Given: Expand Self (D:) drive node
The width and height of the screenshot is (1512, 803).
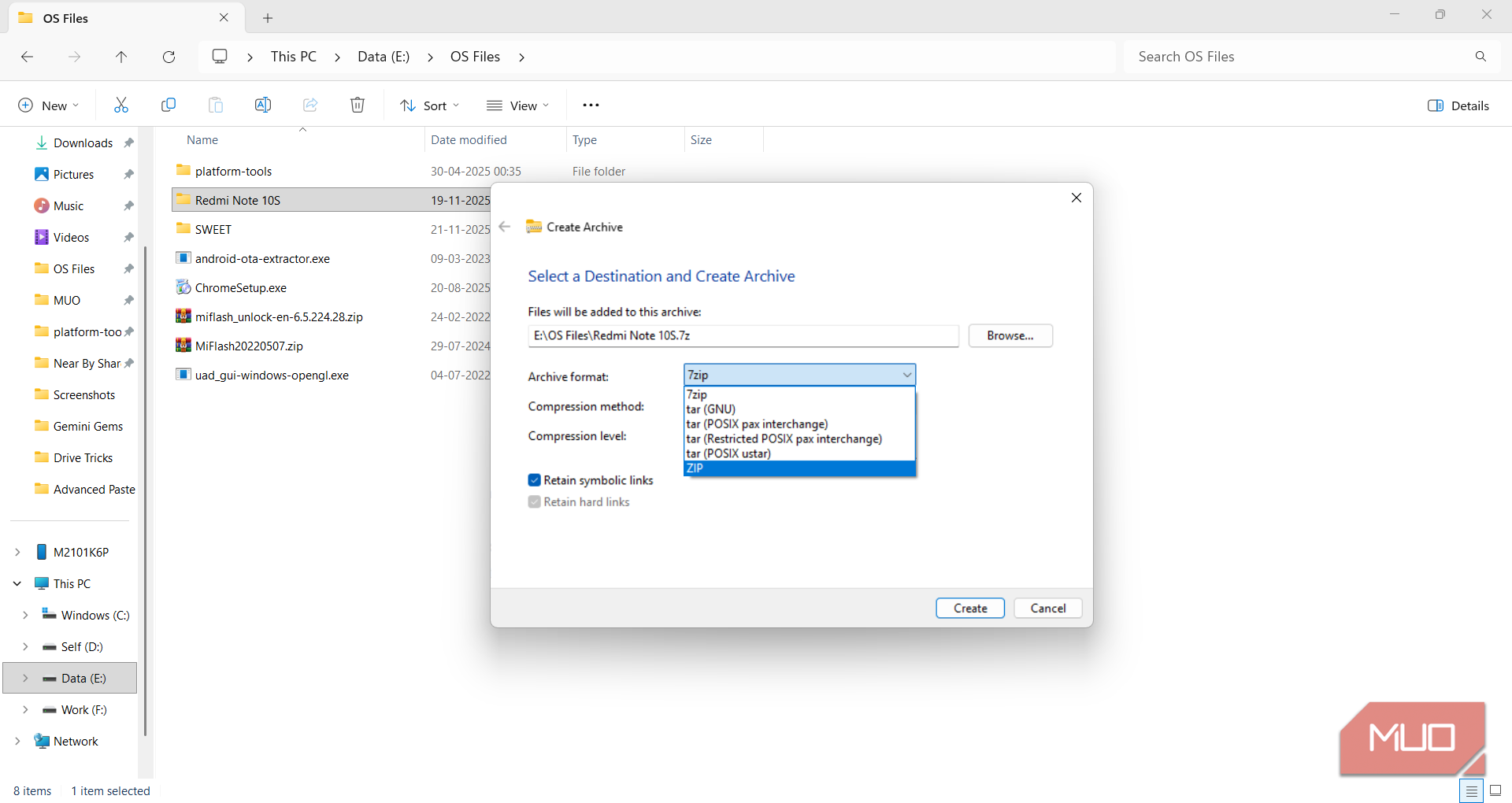Looking at the screenshot, I should coord(25,646).
